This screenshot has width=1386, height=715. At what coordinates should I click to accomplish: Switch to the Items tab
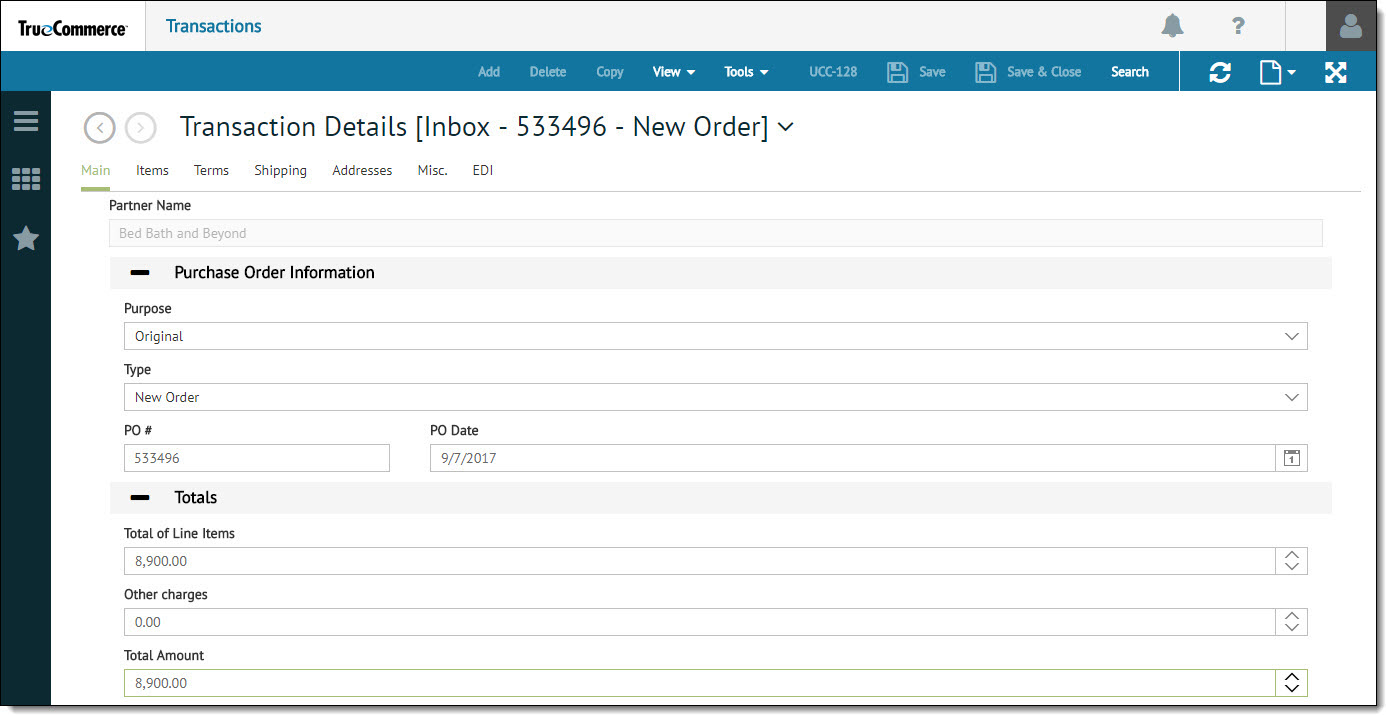152,171
